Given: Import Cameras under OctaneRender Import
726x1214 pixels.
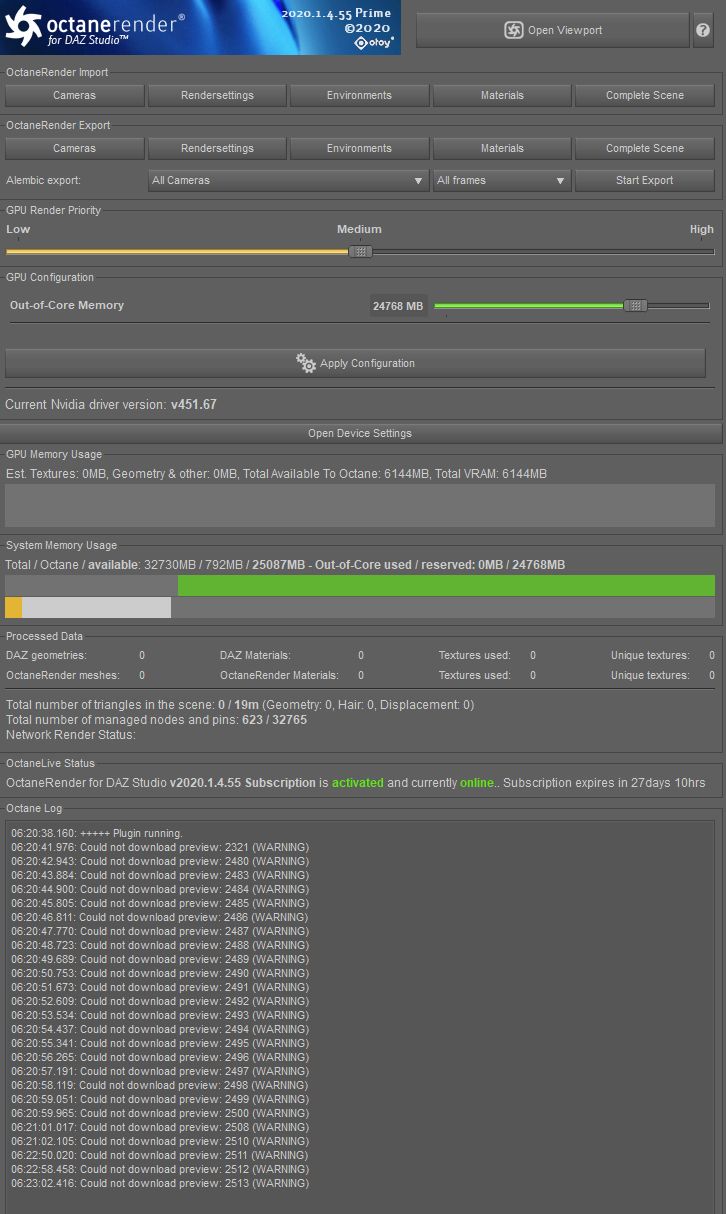Looking at the screenshot, I should click(75, 95).
